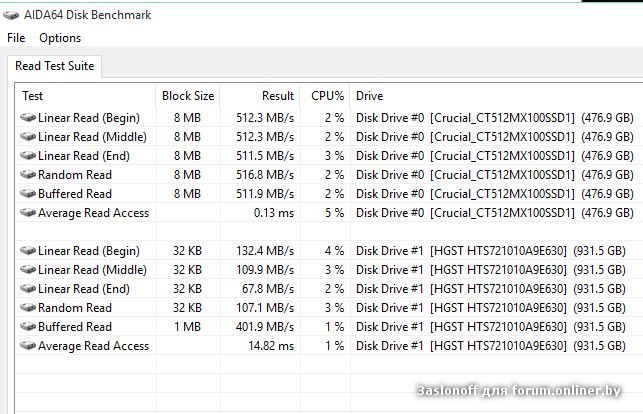Image resolution: width=643 pixels, height=414 pixels.
Task: Sort by the Block Size column header
Action: [x=188, y=96]
